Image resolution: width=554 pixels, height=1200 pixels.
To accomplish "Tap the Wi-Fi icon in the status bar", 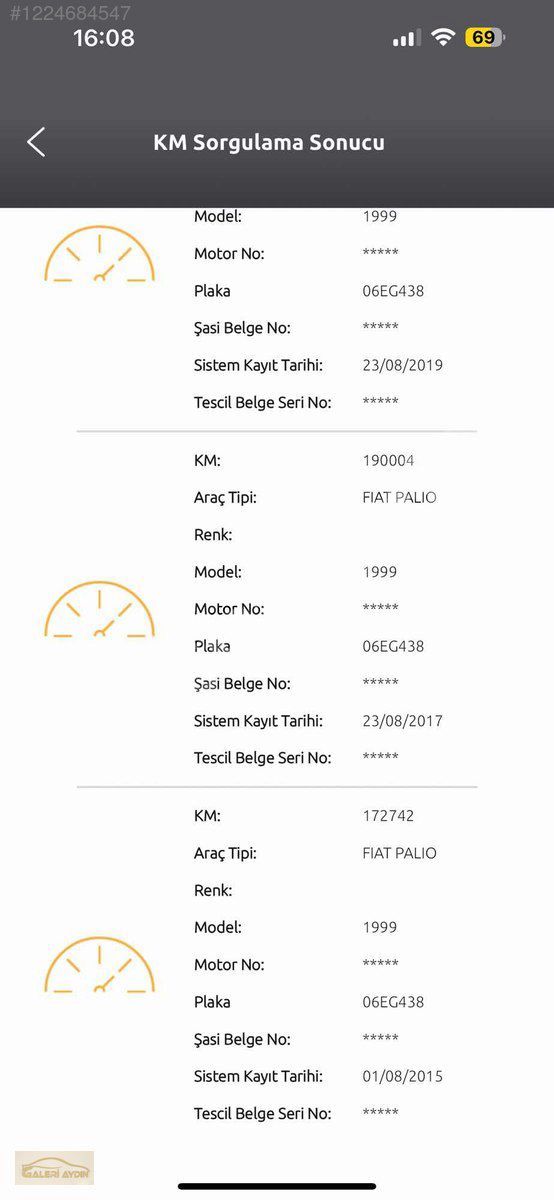I will point(443,37).
